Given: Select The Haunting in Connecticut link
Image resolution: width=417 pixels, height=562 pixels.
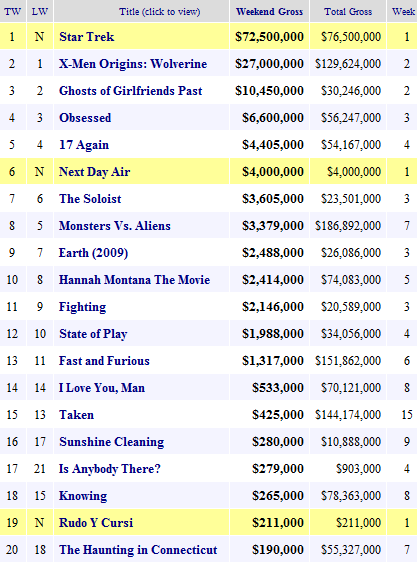Looking at the screenshot, I should pos(138,550).
